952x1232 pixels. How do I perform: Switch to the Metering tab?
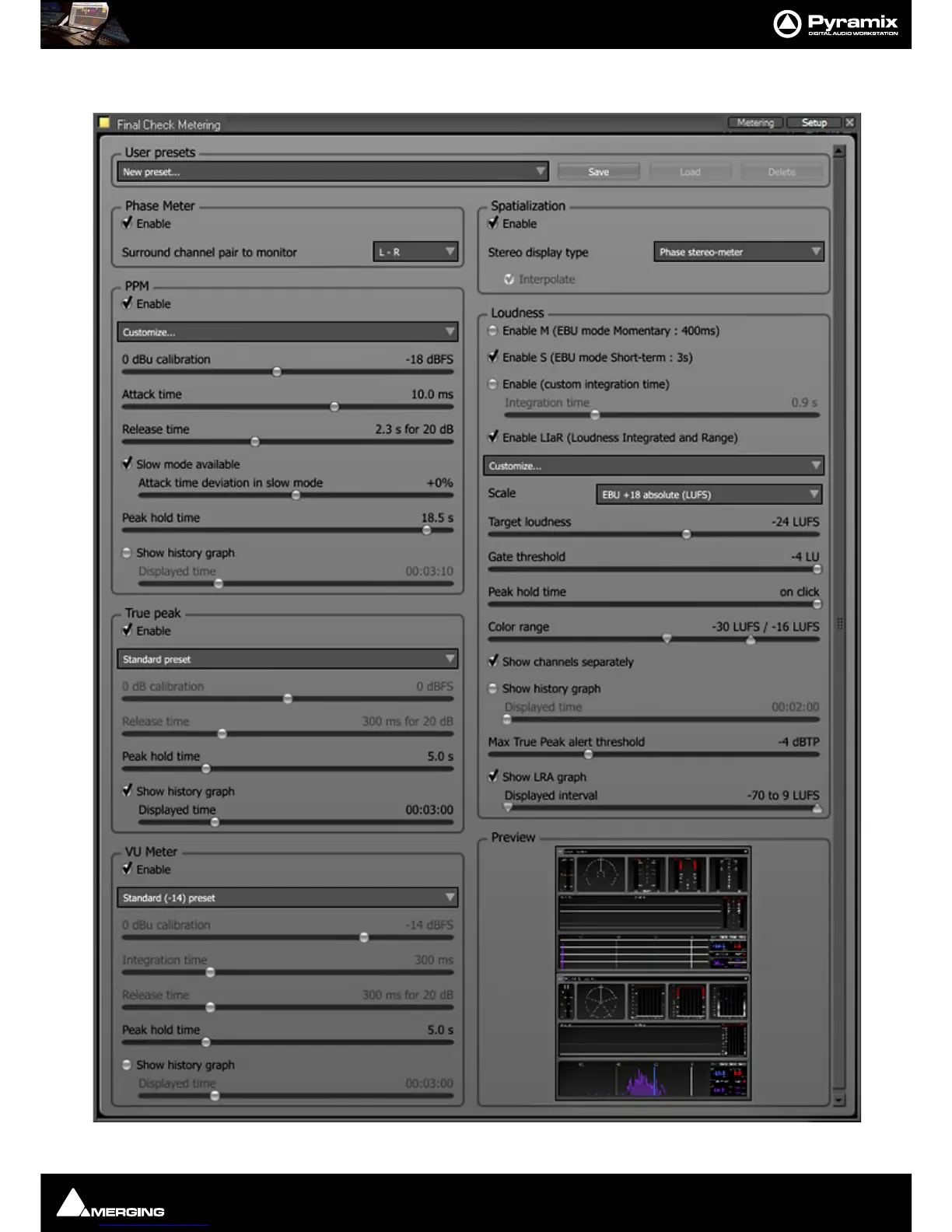pos(755,123)
